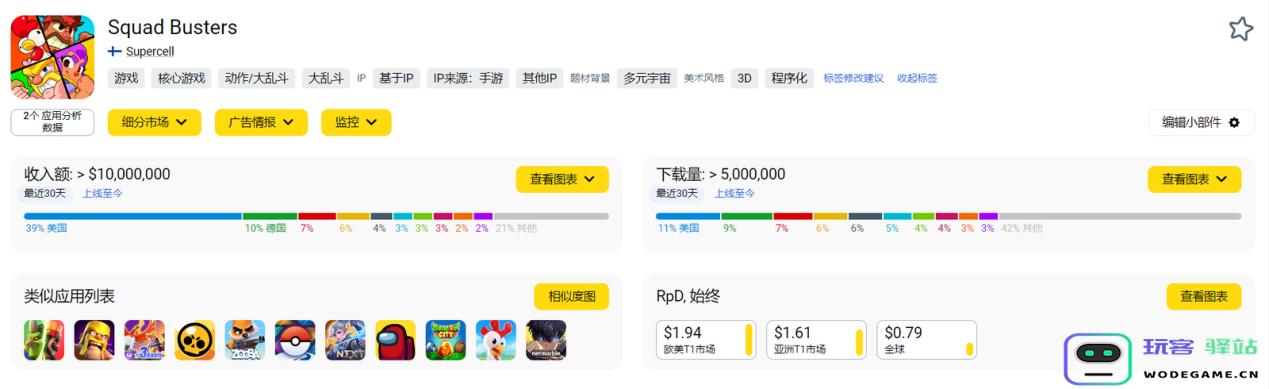1269x389 pixels.
Task: Click the 编辑小部件 button
Action: click(x=1201, y=122)
